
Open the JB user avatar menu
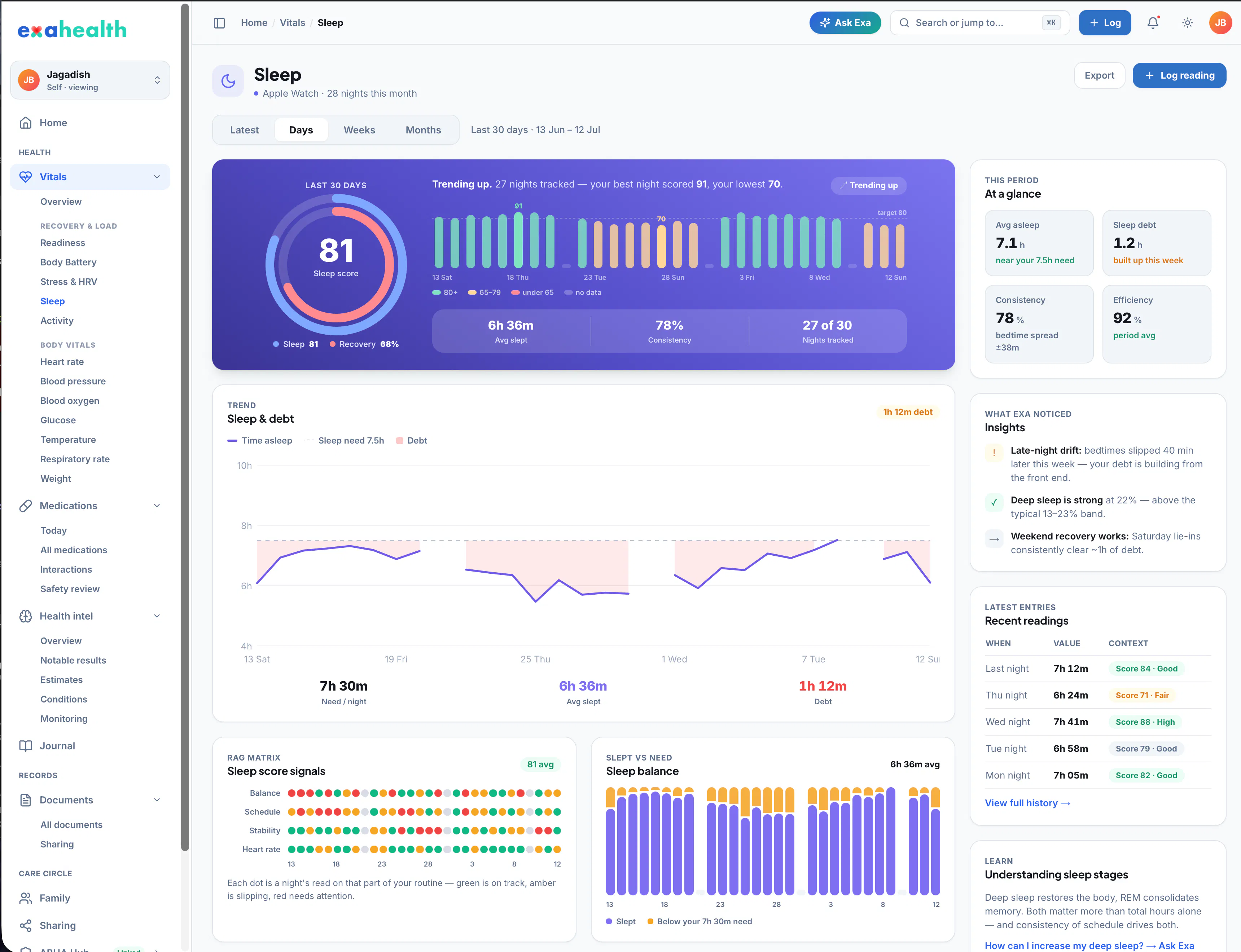click(x=1220, y=23)
